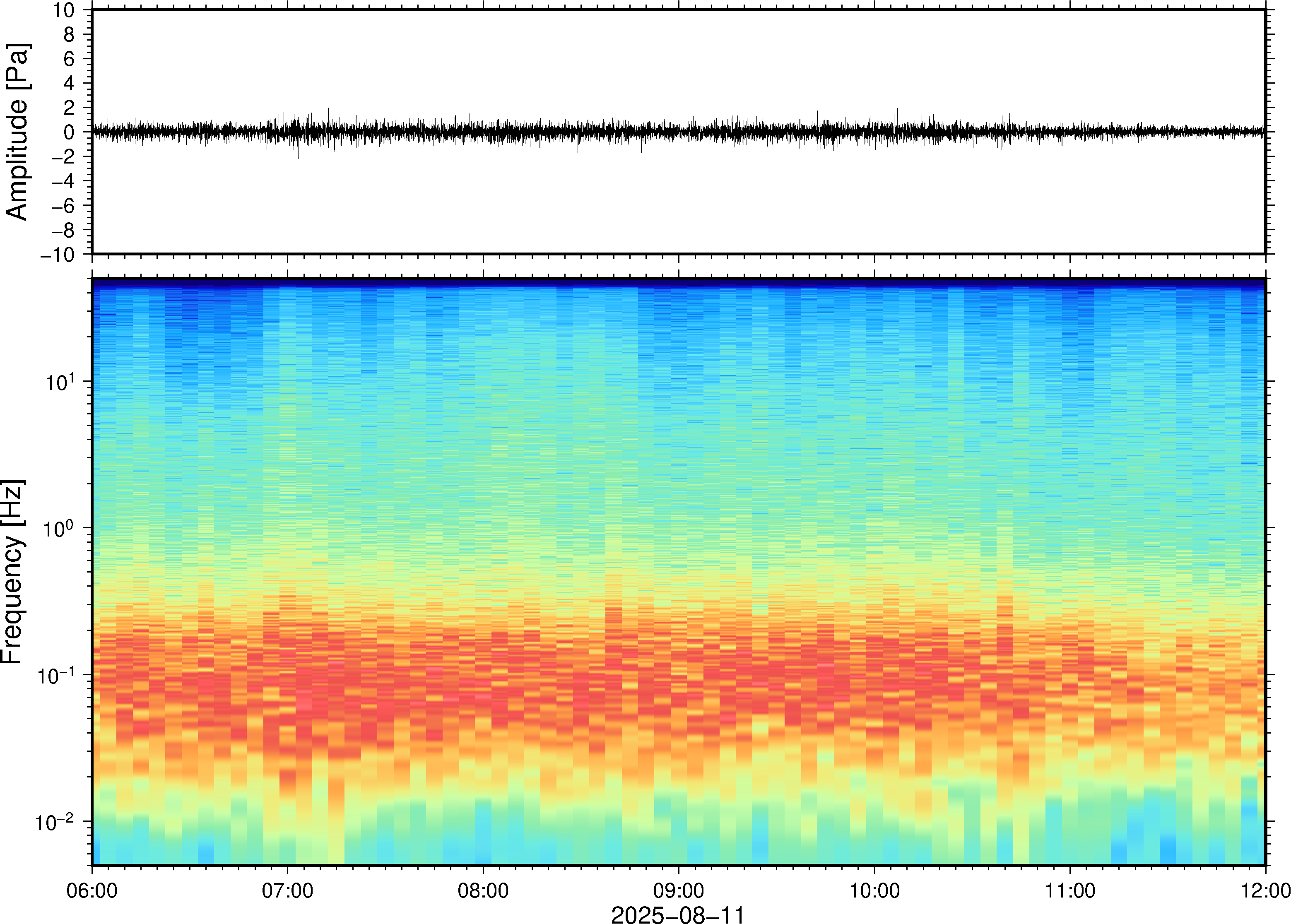The image size is (1291, 924).
Task: Click the 10⁻² frequency tick label
Action: (55, 821)
